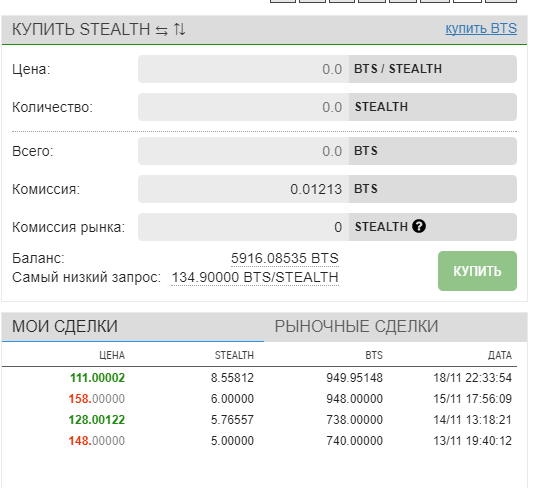Focus the Цена price input field
Image resolution: width=540 pixels, height=488 pixels.
243,69
